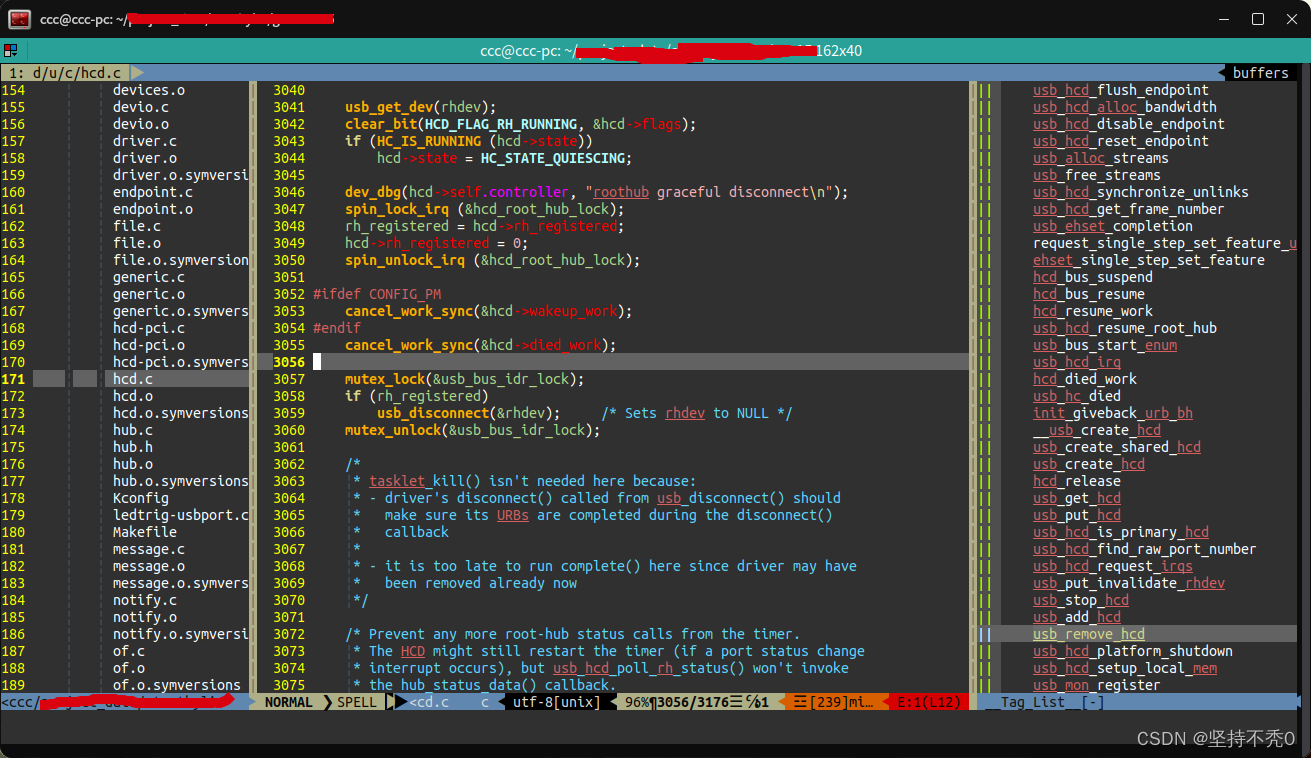1311x758 pixels.
Task: Click the terminal icon in the title bar
Action: 18,19
